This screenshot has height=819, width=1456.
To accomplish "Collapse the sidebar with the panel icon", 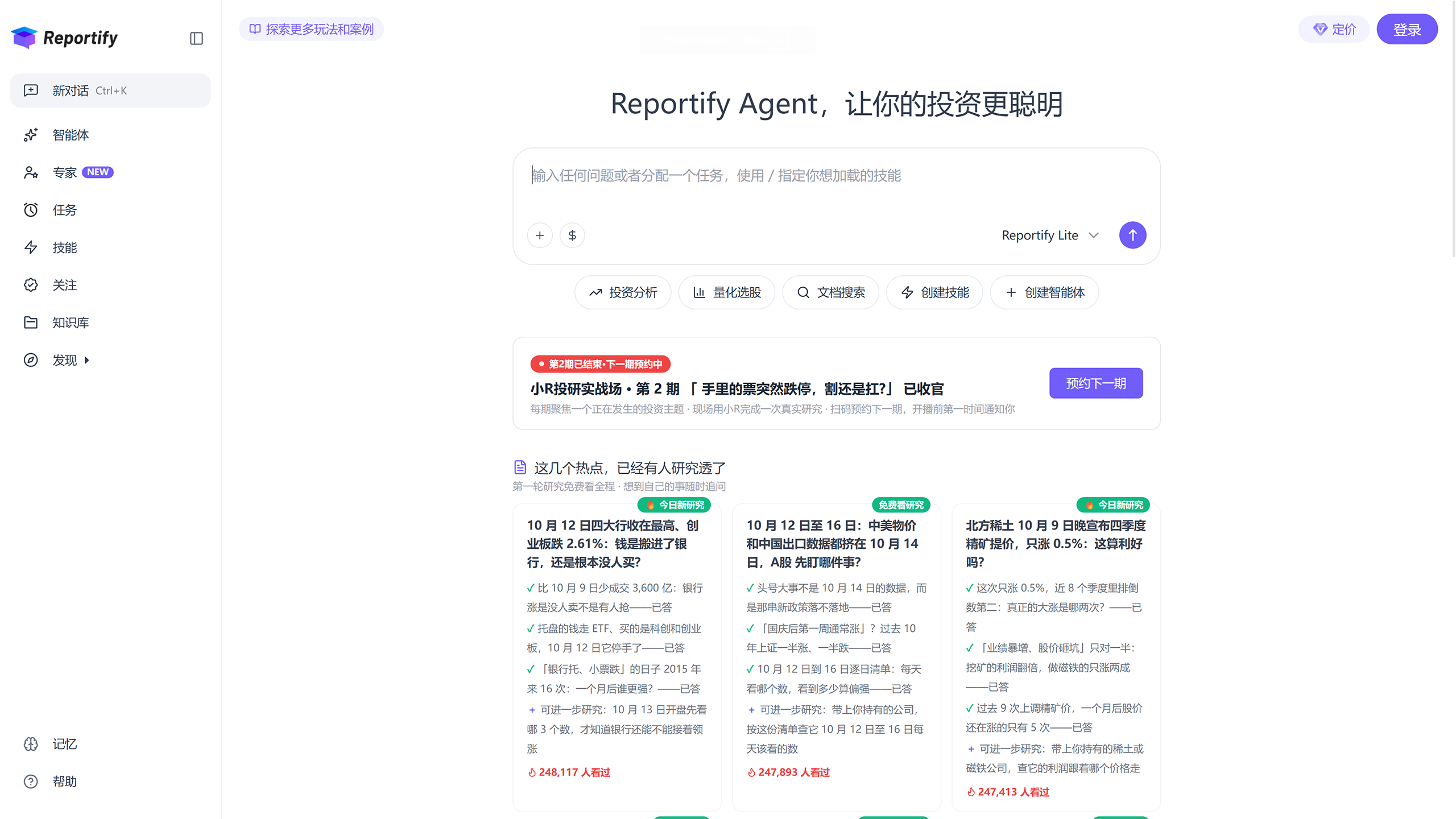I will (x=196, y=38).
